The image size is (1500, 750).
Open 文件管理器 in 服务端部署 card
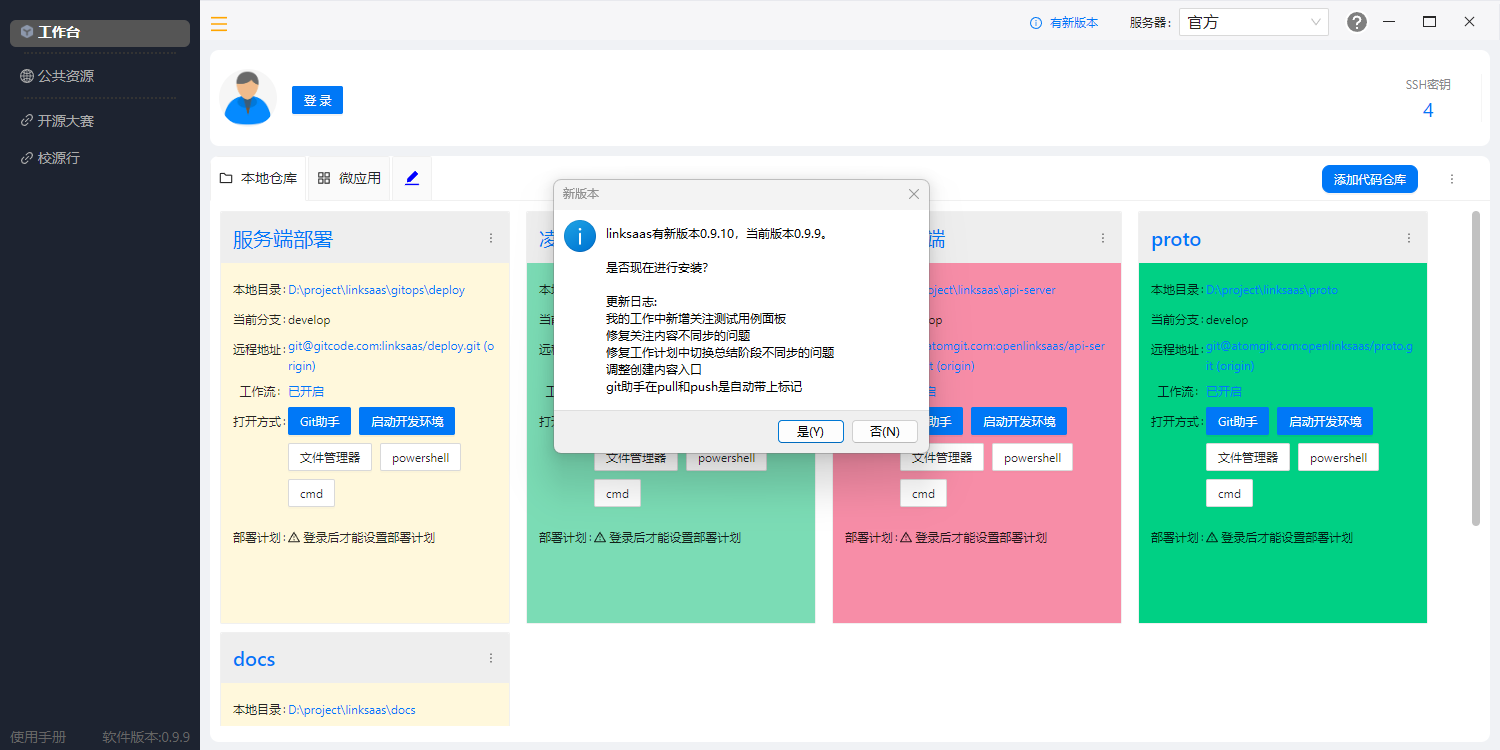click(x=330, y=457)
